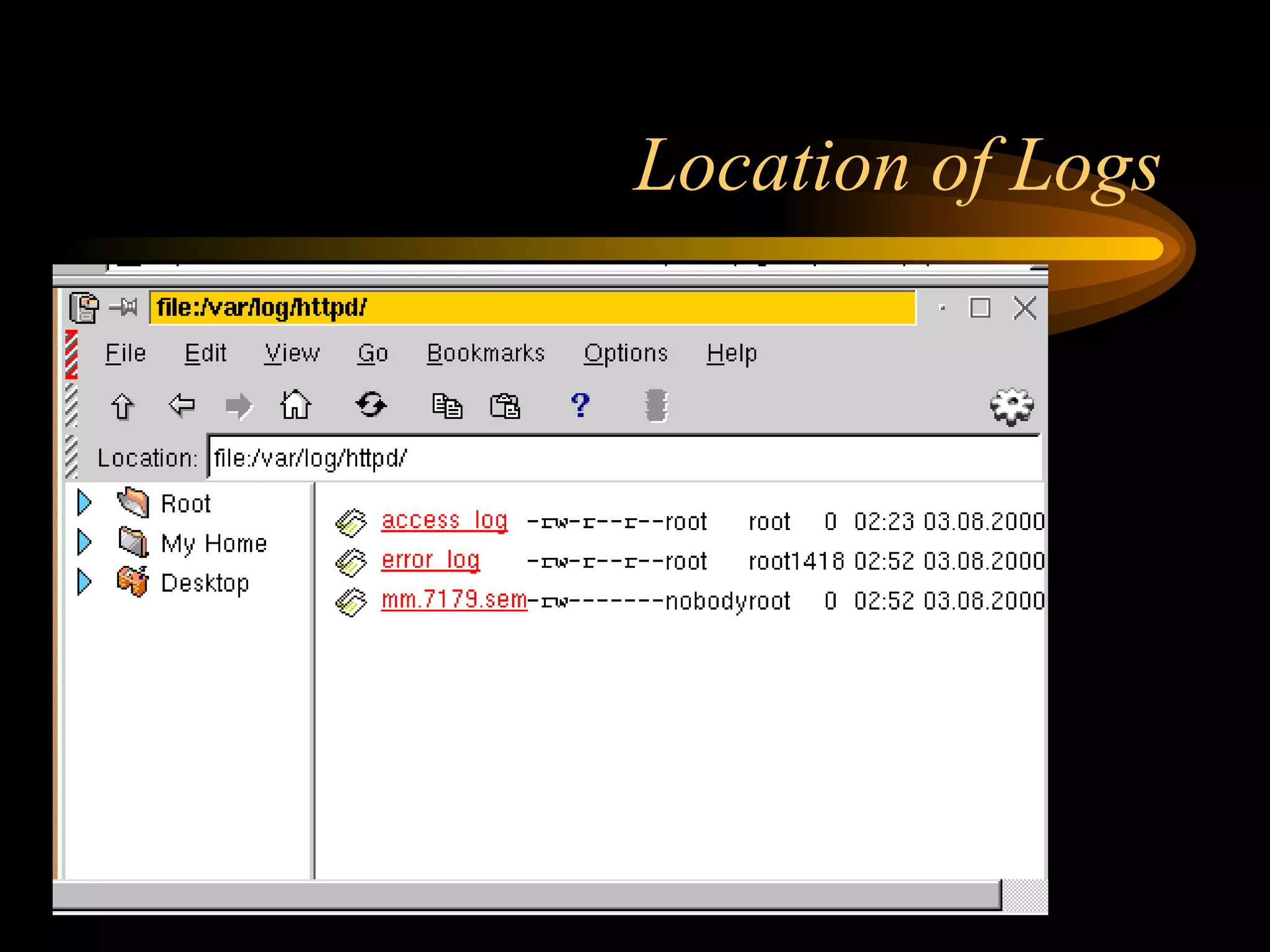Viewport: 1270px width, 952px height.
Task: Click the Root folder icon
Action: (133, 502)
